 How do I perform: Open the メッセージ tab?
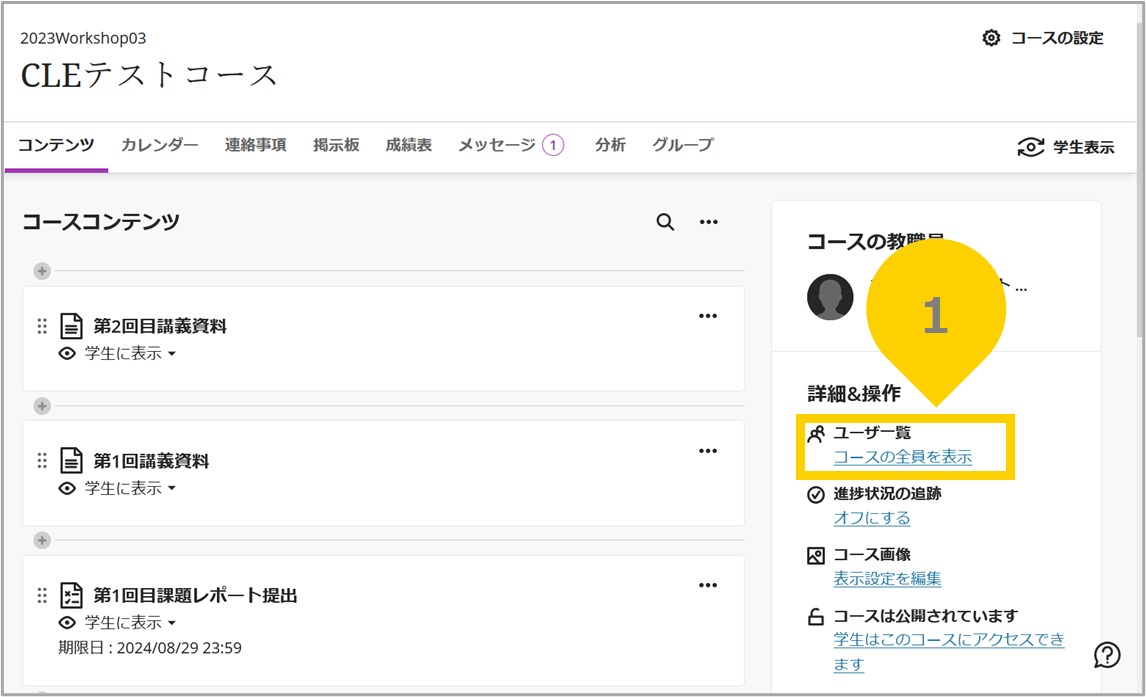[497, 145]
